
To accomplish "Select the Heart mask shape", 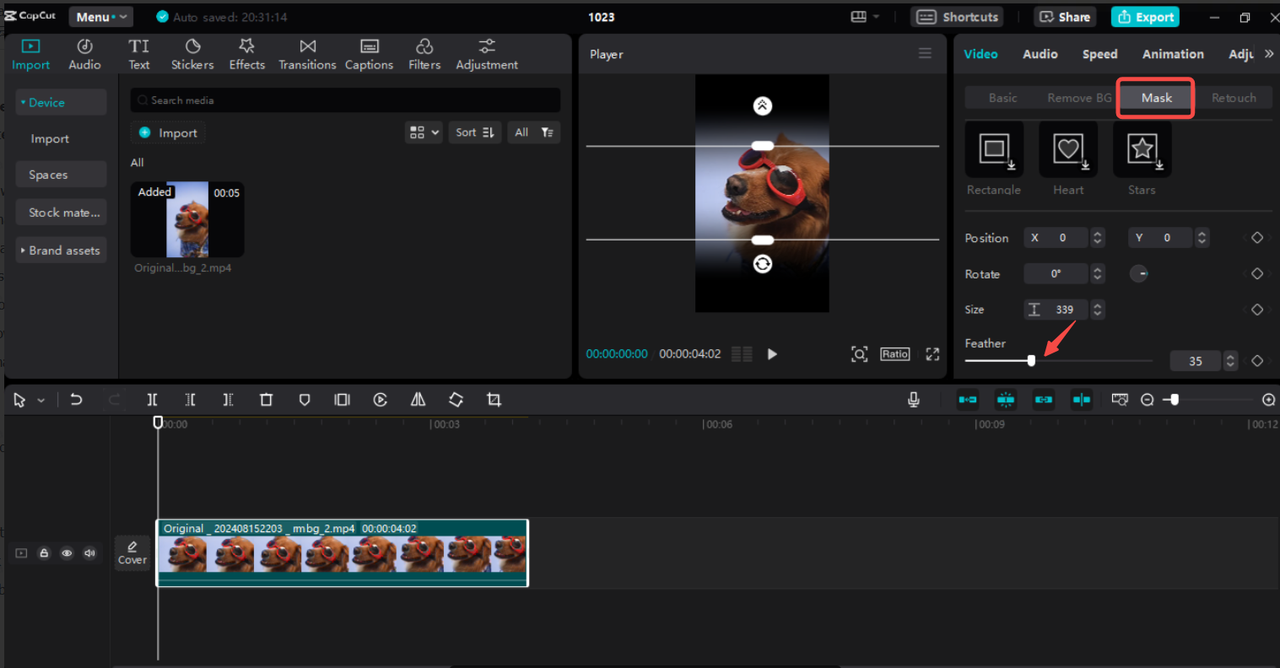I will click(x=1068, y=150).
